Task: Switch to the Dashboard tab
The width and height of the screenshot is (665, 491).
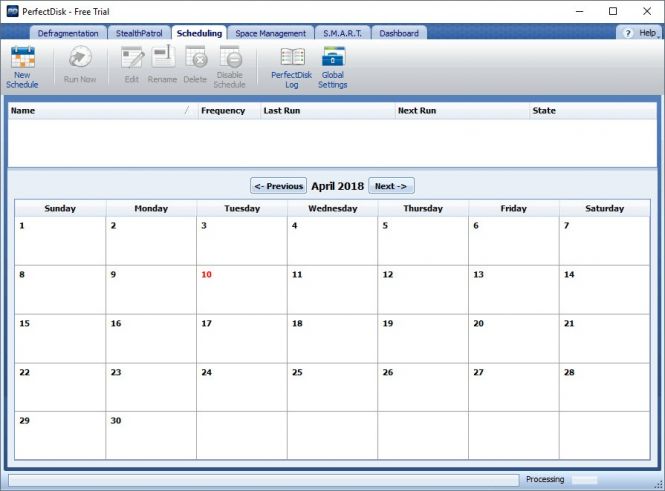Action: tap(399, 33)
